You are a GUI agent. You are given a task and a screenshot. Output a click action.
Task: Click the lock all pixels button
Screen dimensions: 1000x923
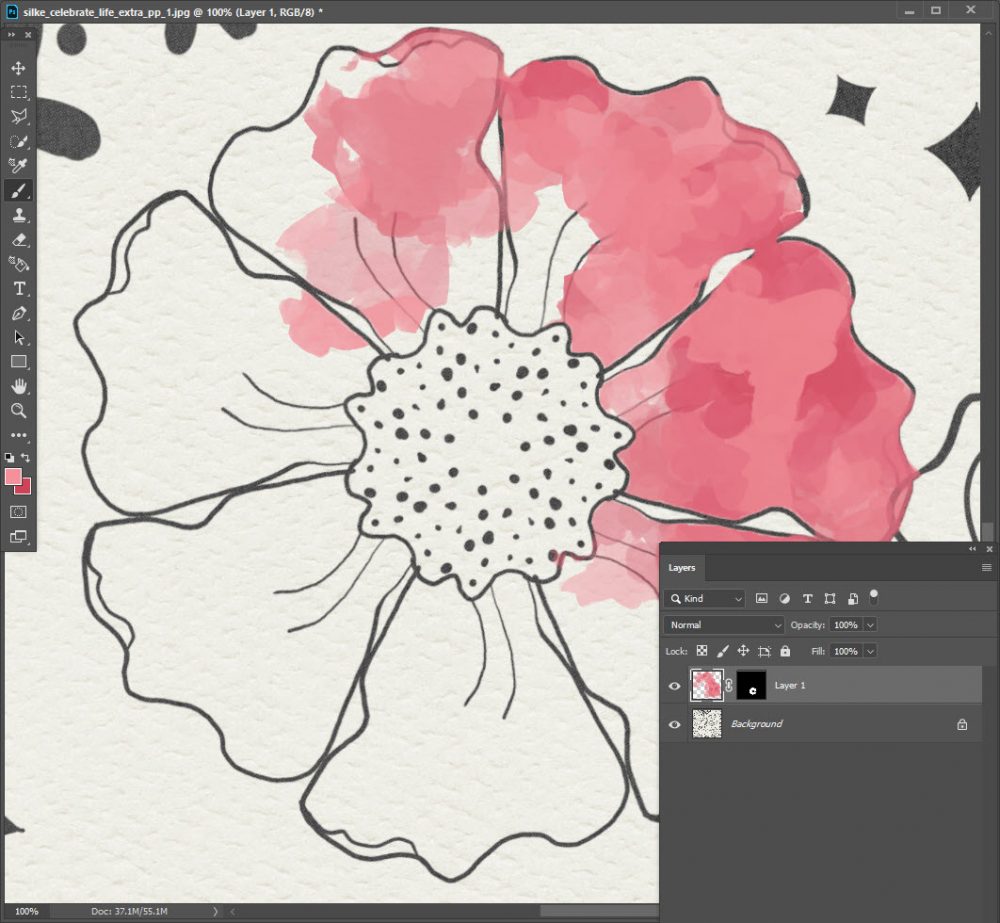(785, 651)
